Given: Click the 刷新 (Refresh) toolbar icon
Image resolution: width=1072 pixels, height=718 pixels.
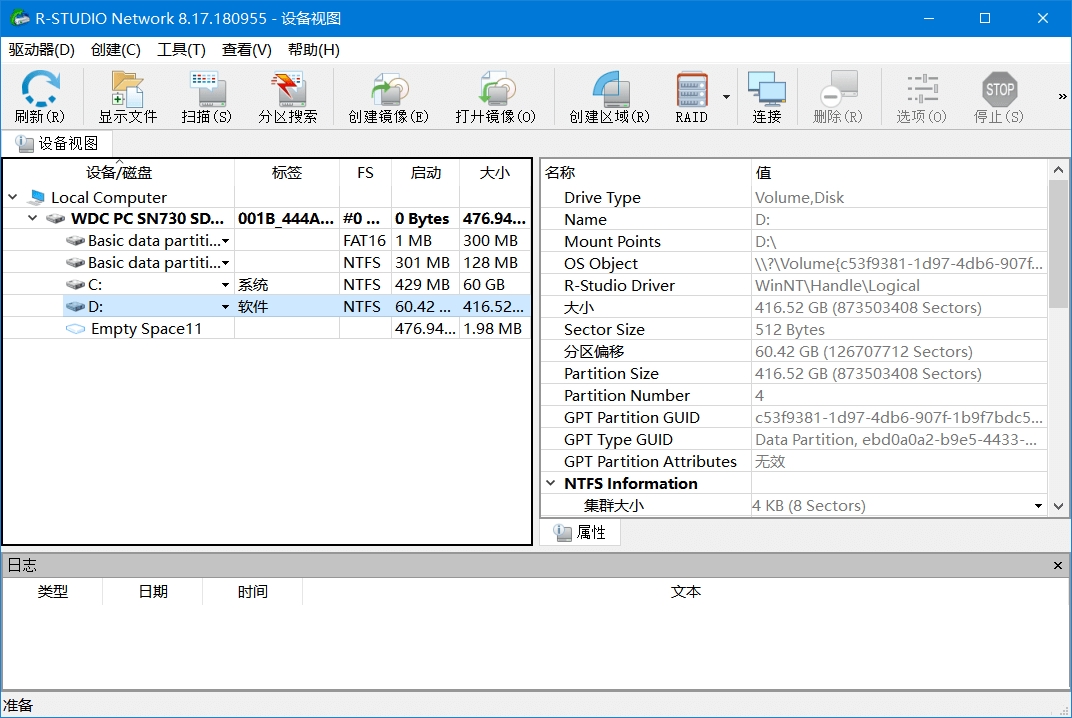Looking at the screenshot, I should (39, 96).
